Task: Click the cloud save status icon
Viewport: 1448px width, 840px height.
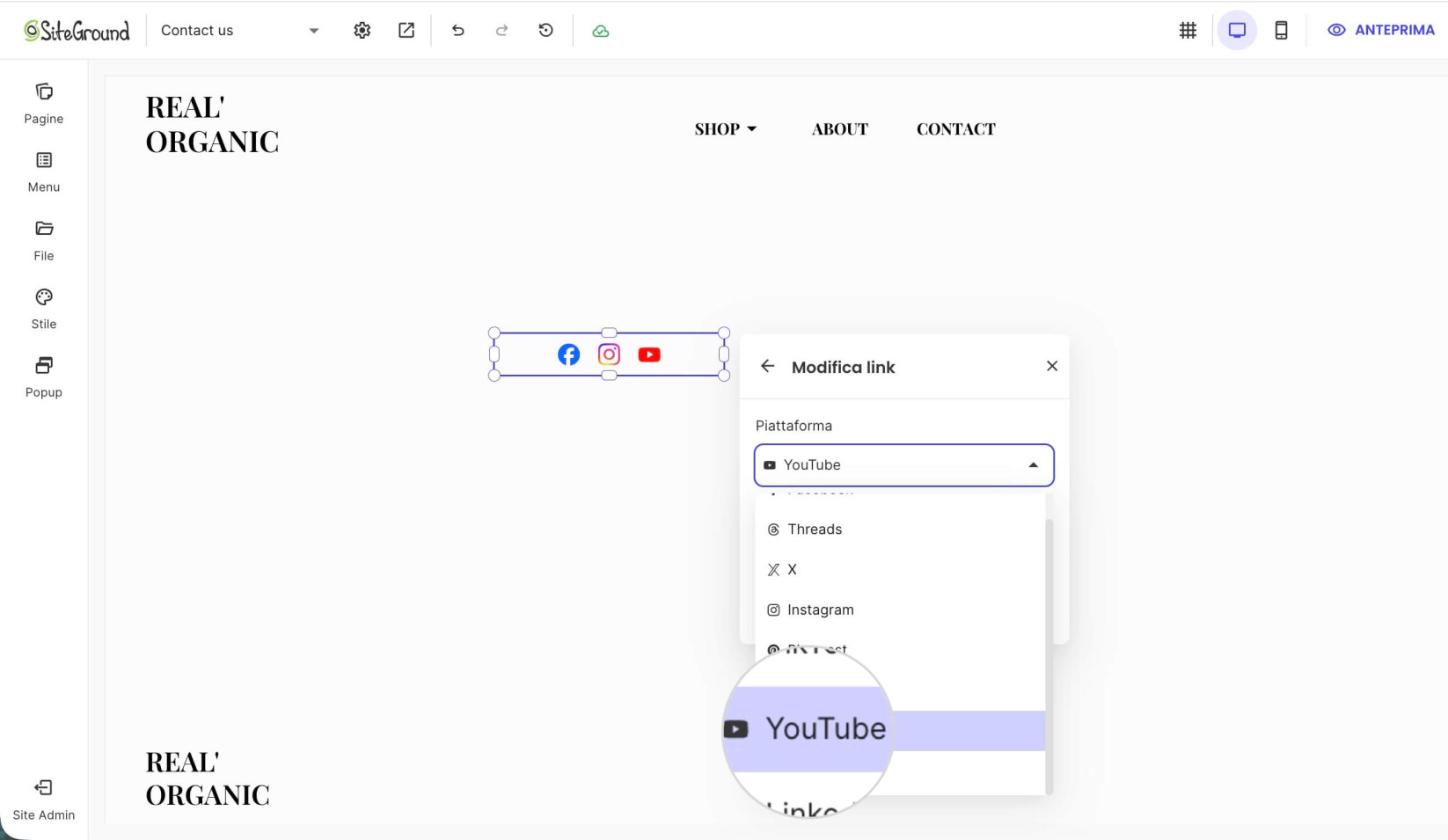Action: tap(601, 31)
